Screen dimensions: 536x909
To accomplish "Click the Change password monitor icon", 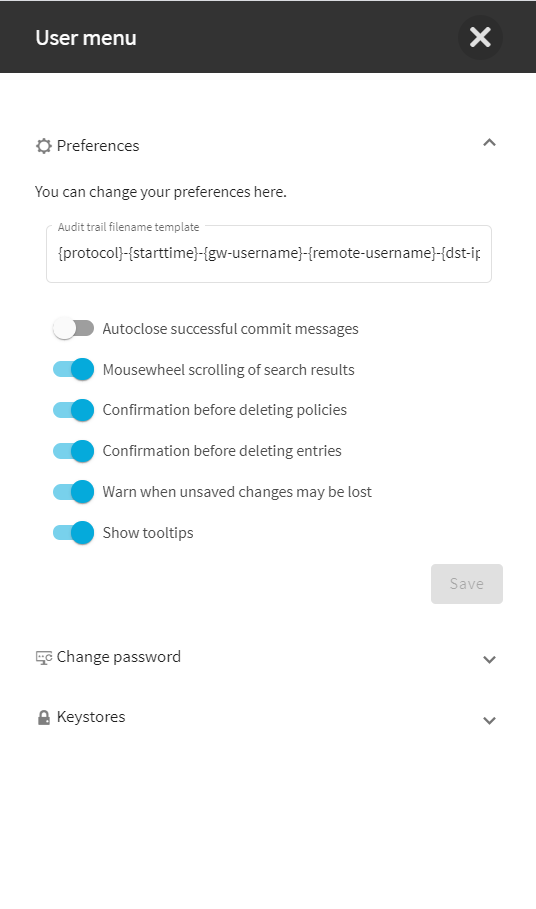I will click(43, 657).
